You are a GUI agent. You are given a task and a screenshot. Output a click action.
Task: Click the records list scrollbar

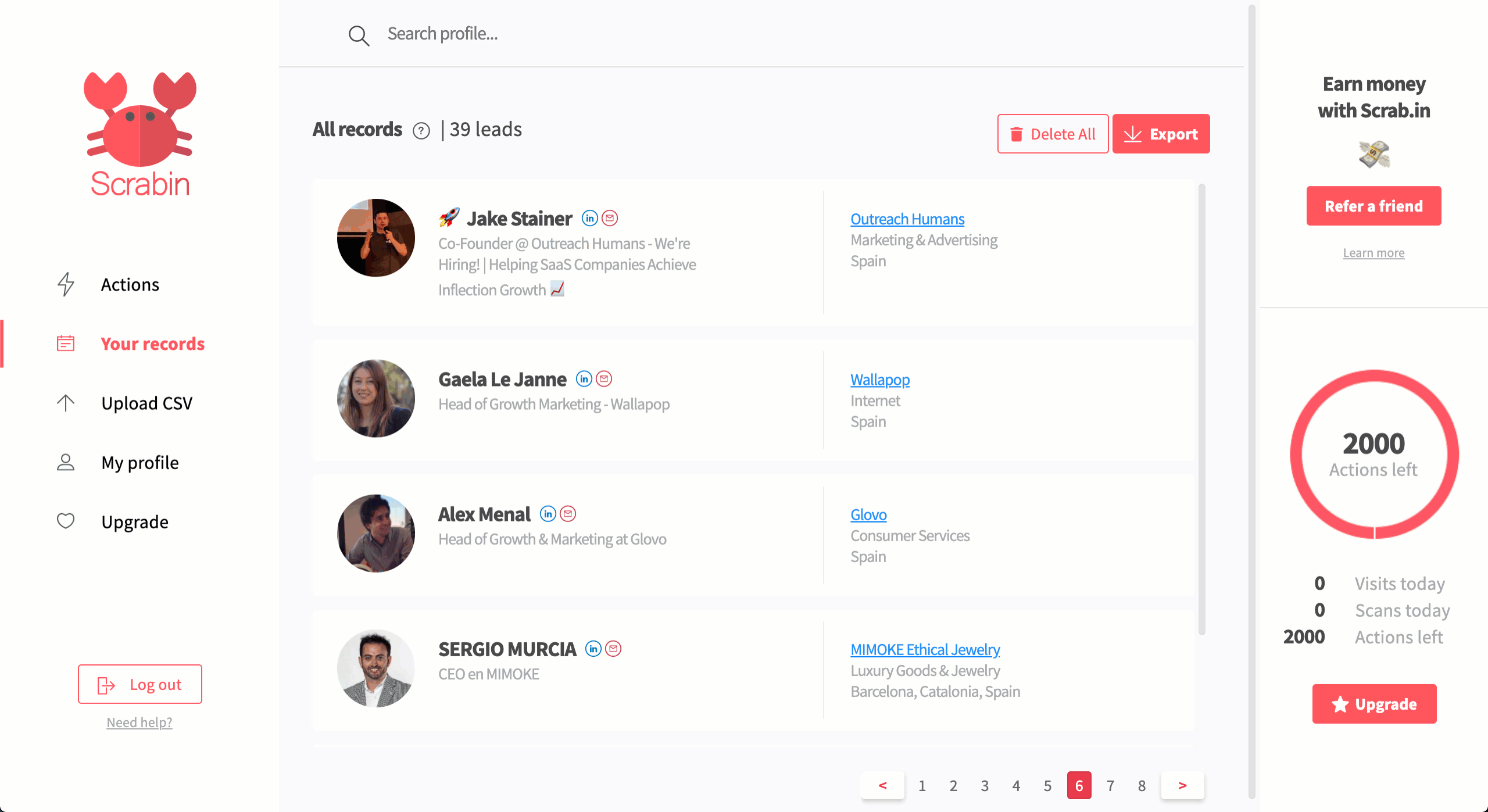click(x=1201, y=409)
